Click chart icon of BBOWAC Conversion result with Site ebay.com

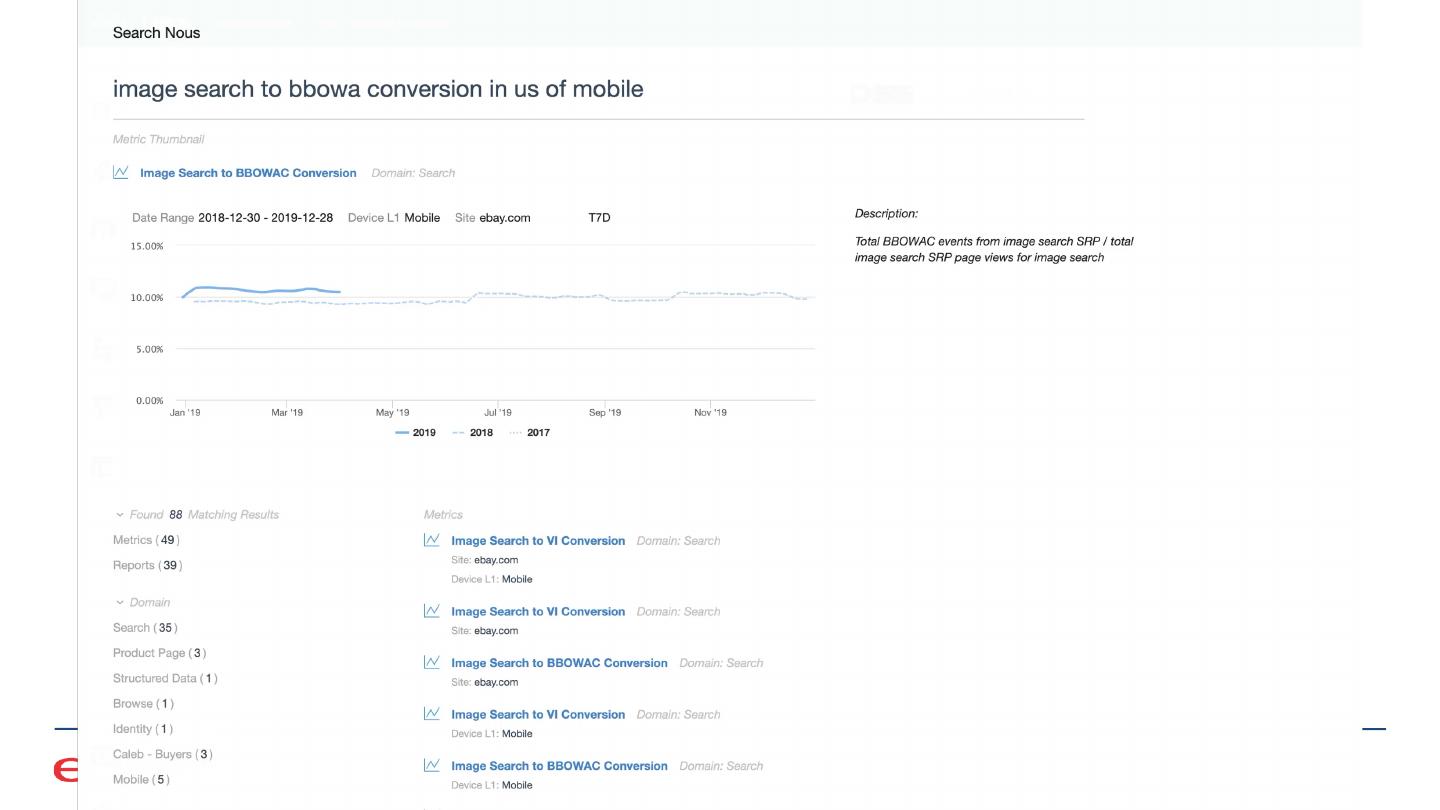pos(432,662)
